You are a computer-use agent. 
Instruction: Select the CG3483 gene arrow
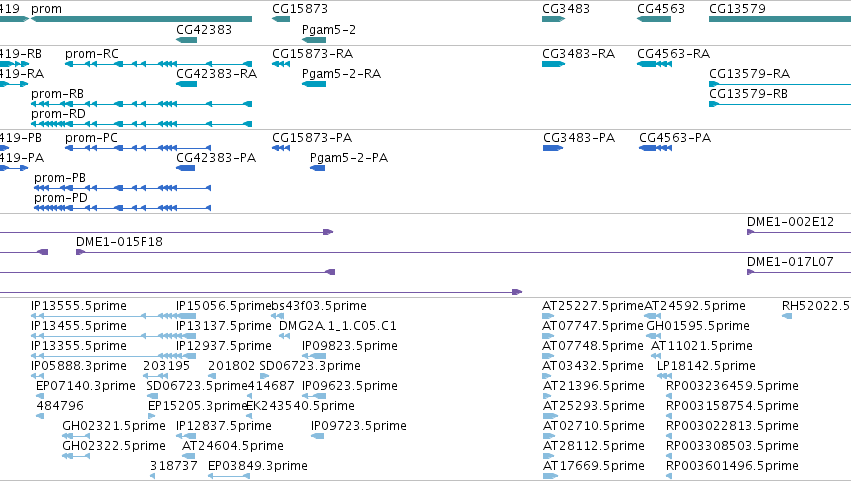click(x=554, y=19)
